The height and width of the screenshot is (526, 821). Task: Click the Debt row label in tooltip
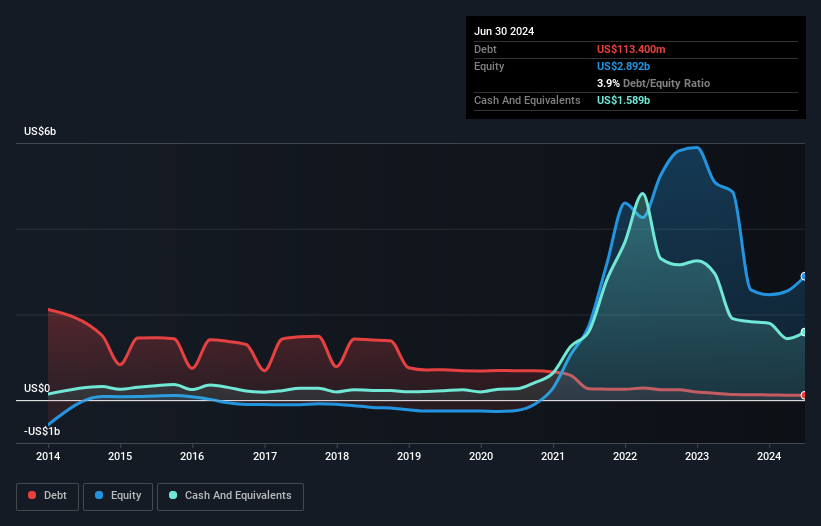(485, 49)
